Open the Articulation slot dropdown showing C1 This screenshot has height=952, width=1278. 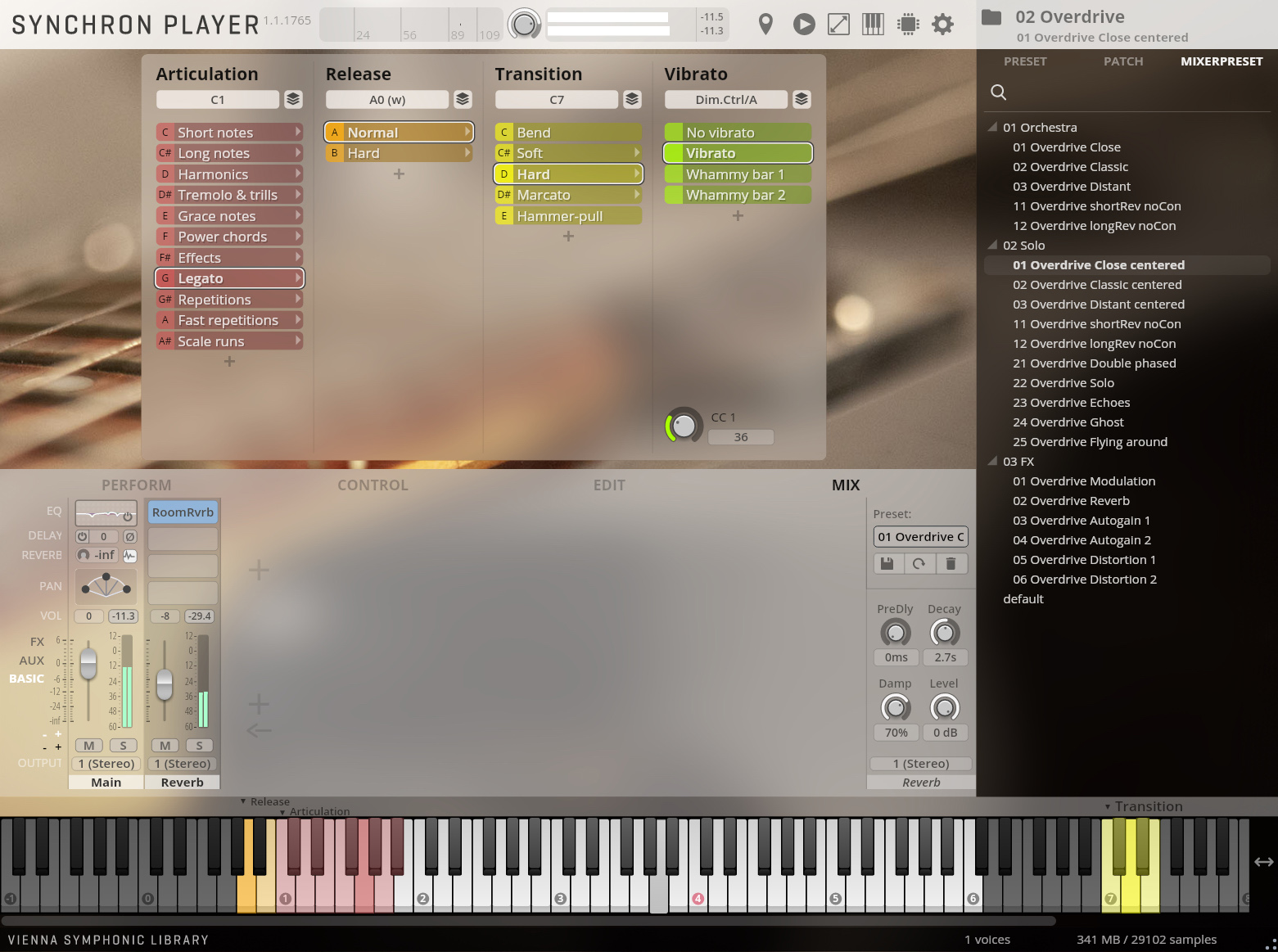(x=218, y=99)
